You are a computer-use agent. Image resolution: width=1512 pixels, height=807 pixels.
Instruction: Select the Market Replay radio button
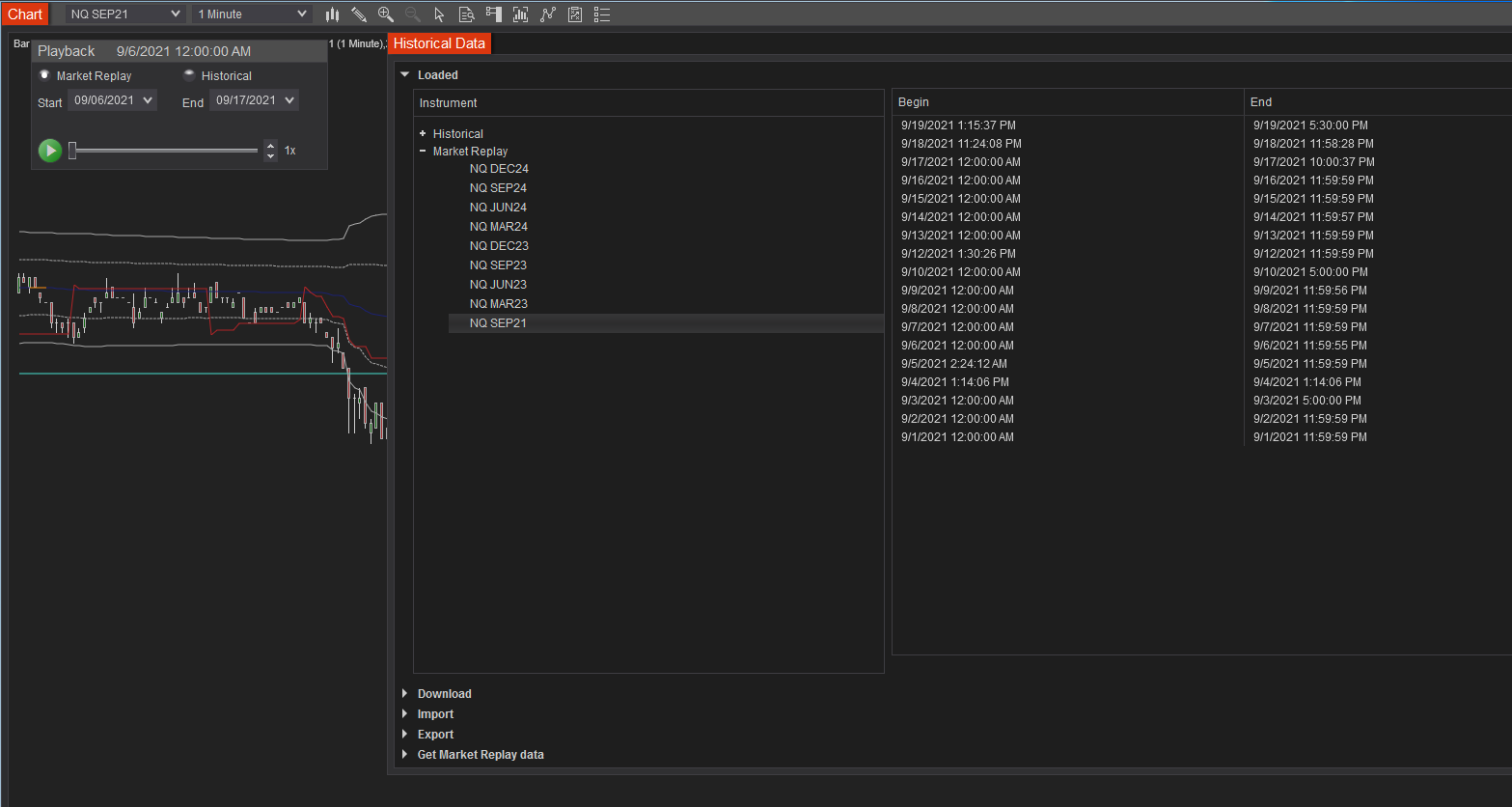(x=44, y=75)
